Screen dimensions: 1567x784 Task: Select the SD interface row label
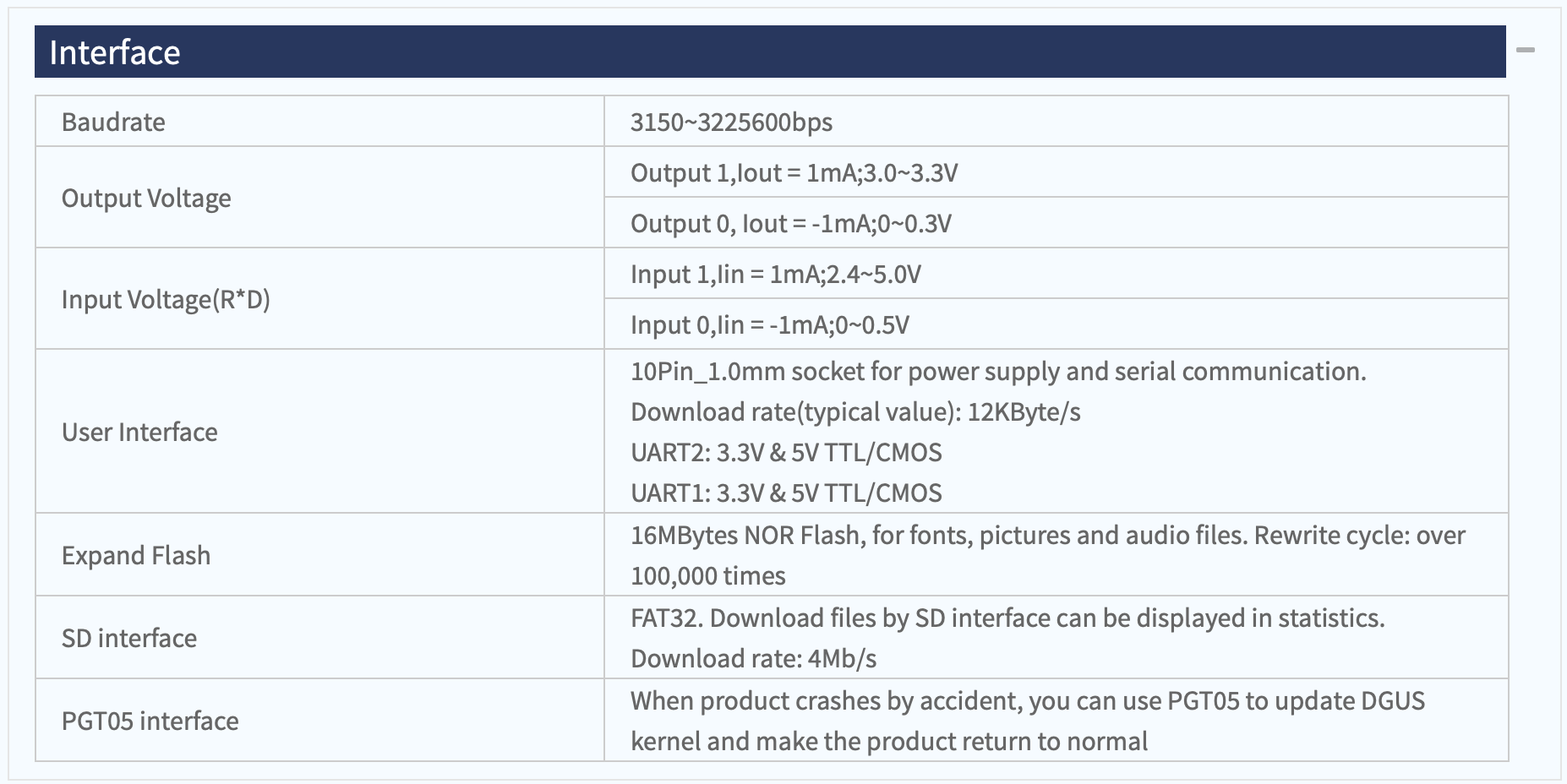129,638
